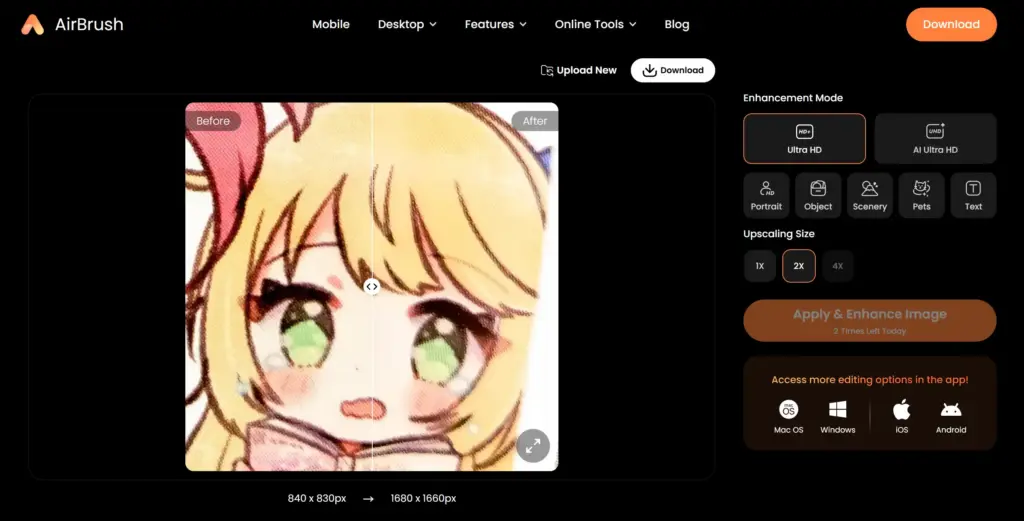The image size is (1024, 521).
Task: Click the white Download button above the image
Action: pyautogui.click(x=673, y=71)
